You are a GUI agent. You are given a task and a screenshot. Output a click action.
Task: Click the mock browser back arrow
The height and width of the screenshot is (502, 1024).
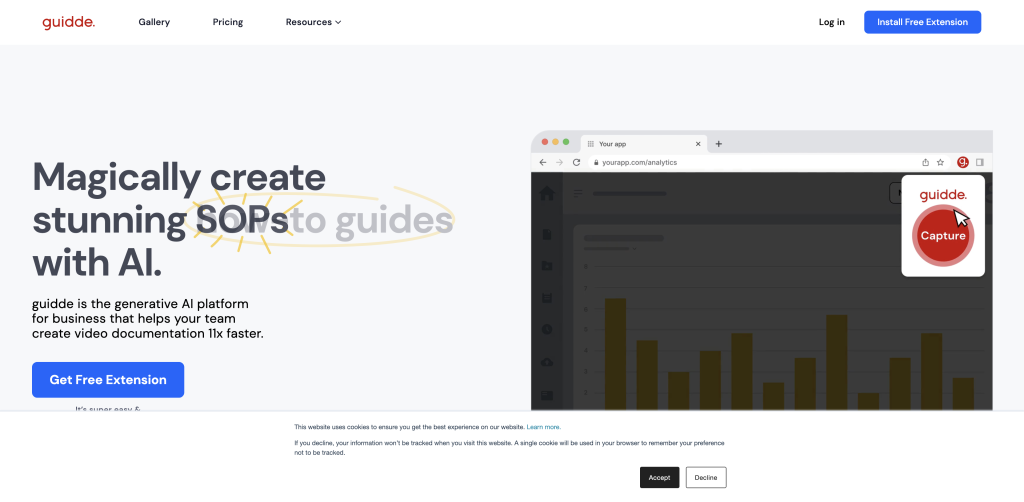pos(543,162)
